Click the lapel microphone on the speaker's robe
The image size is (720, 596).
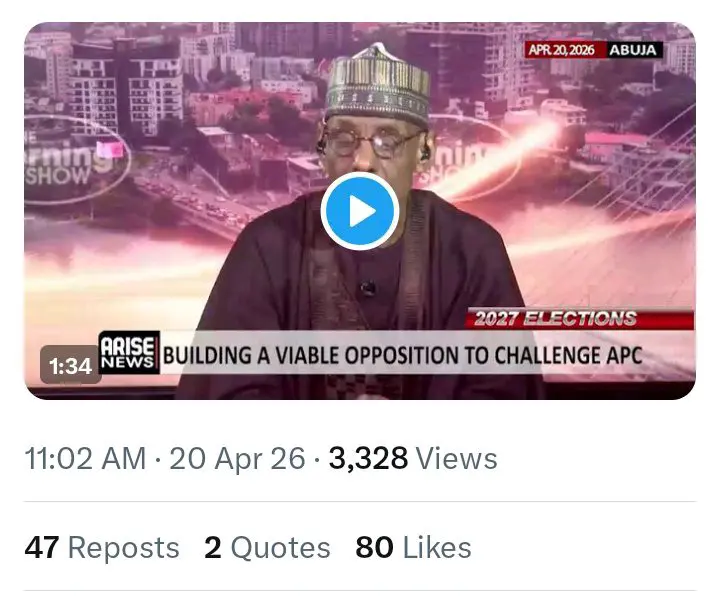pos(368,288)
